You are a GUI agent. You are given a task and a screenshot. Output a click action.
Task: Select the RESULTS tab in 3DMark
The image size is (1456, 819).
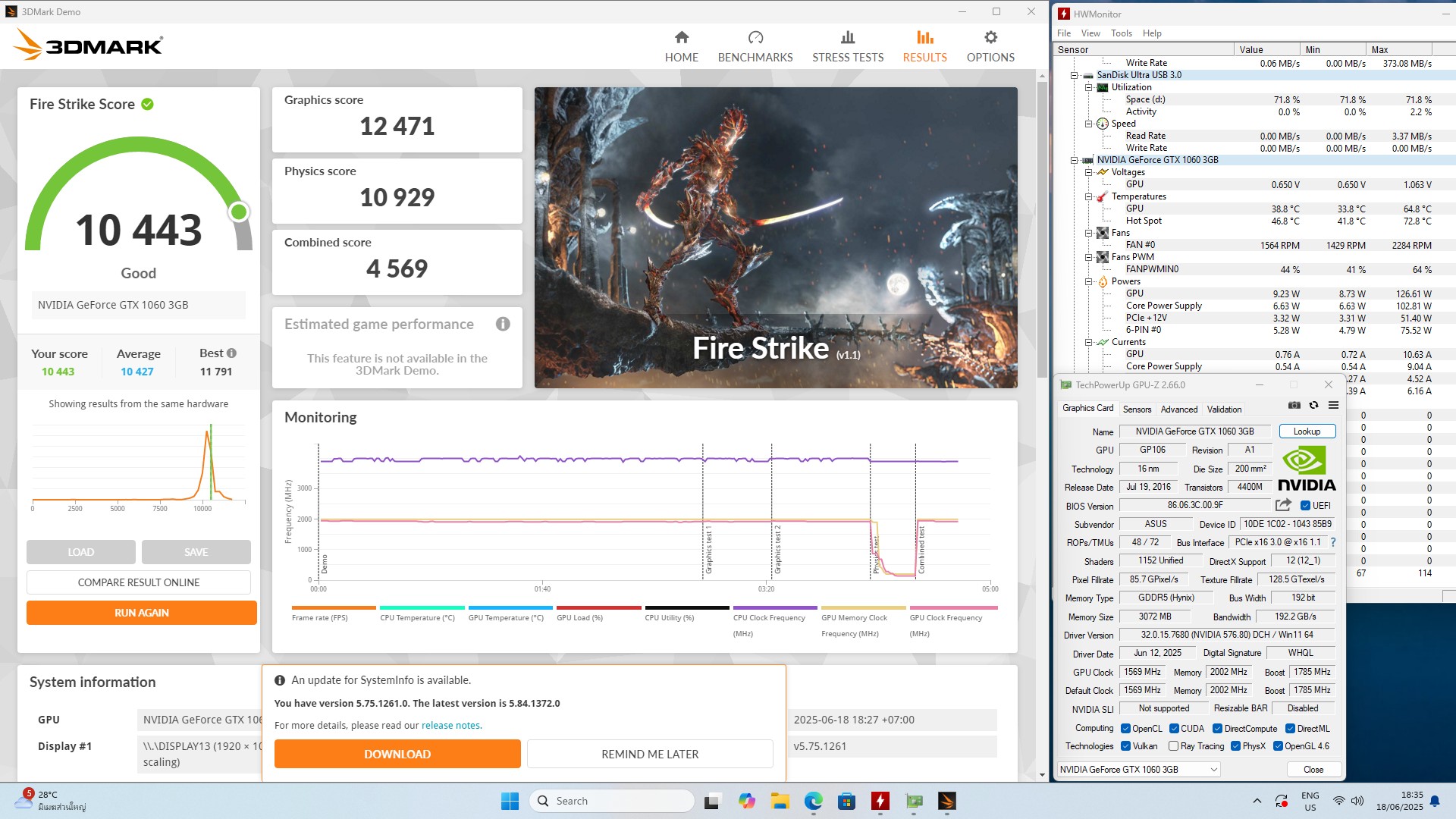click(x=924, y=47)
